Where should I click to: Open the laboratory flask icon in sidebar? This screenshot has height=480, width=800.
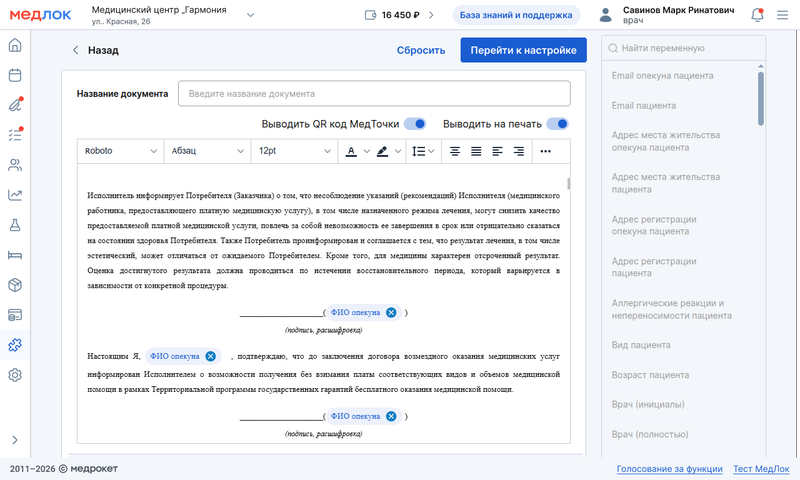(x=15, y=225)
